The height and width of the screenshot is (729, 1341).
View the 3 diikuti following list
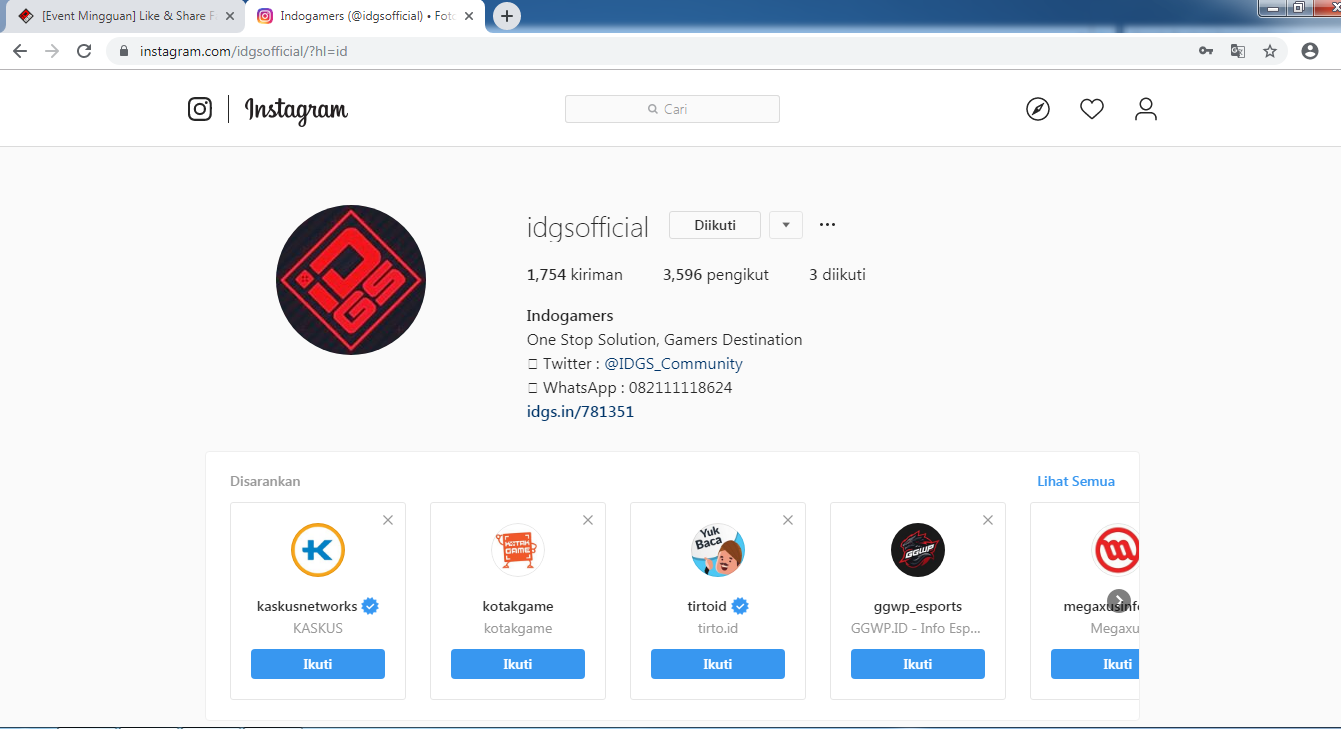coord(837,275)
